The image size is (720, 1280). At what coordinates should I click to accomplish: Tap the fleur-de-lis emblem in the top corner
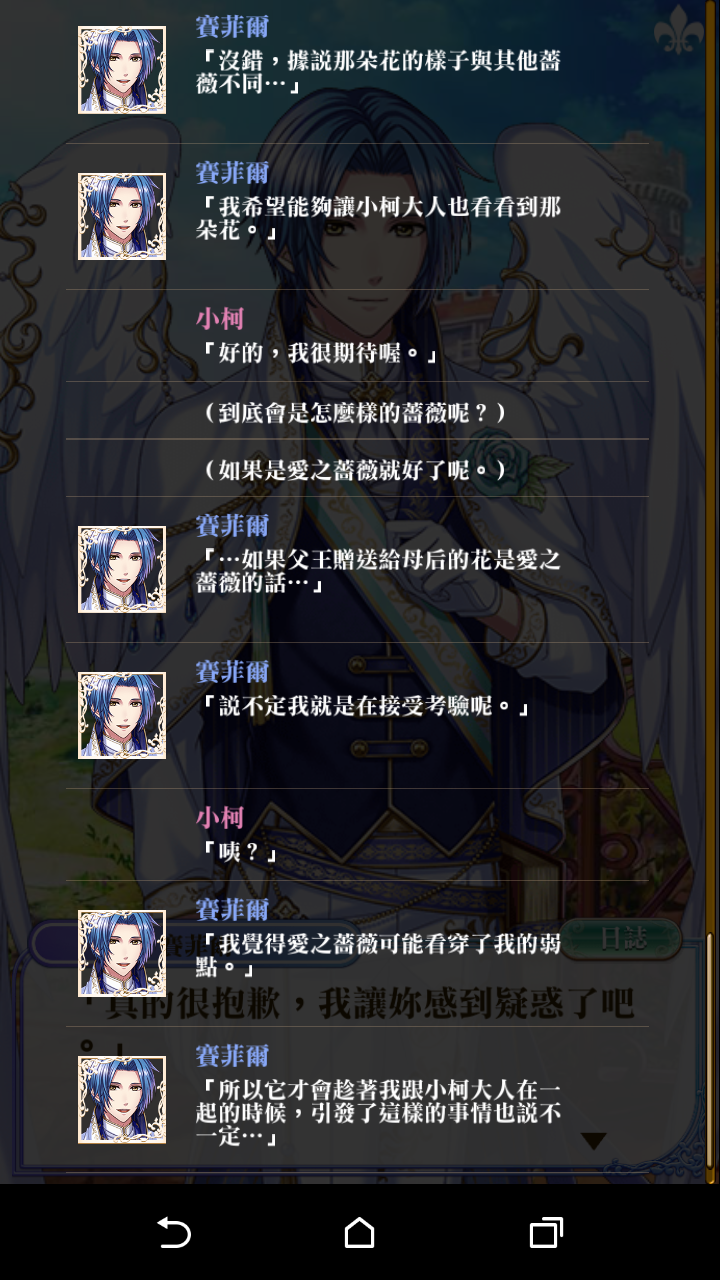[x=679, y=29]
